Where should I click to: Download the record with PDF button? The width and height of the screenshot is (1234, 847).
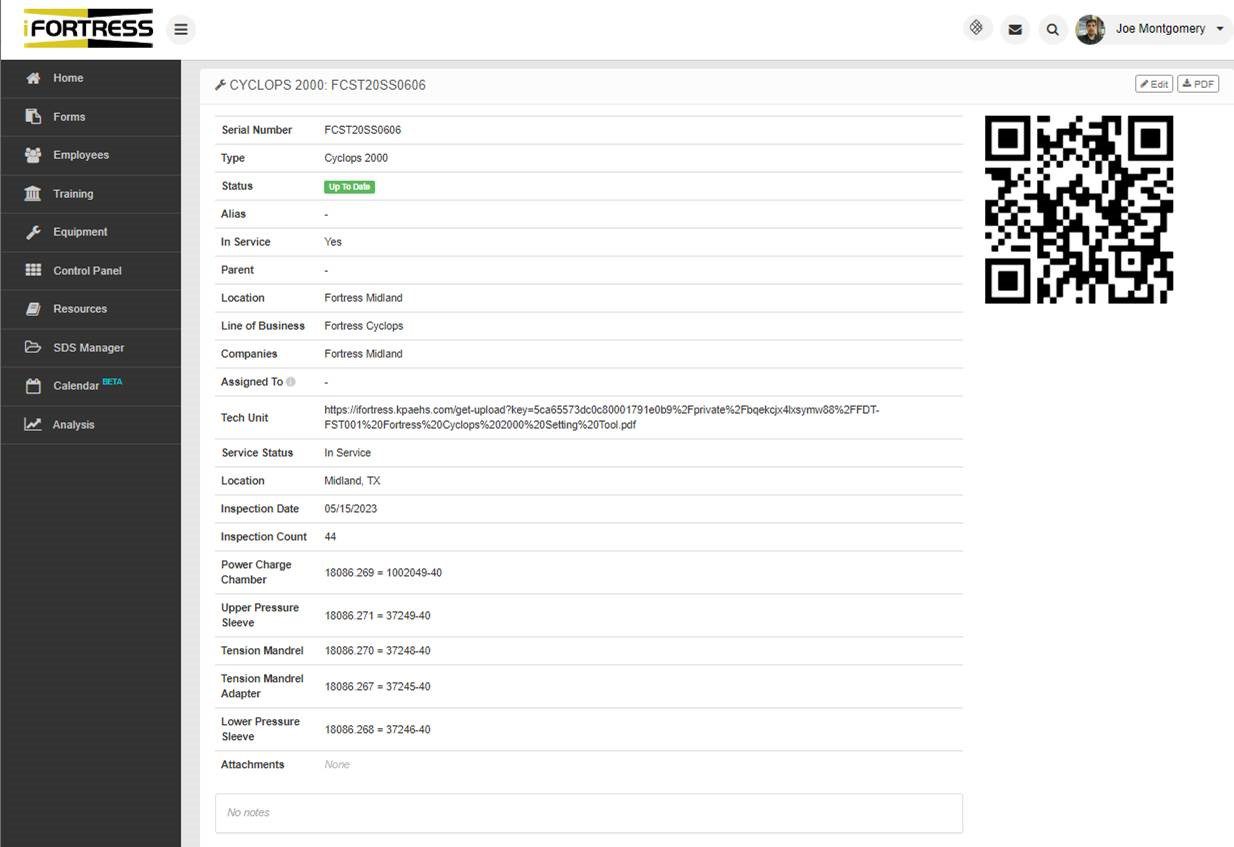[1198, 84]
